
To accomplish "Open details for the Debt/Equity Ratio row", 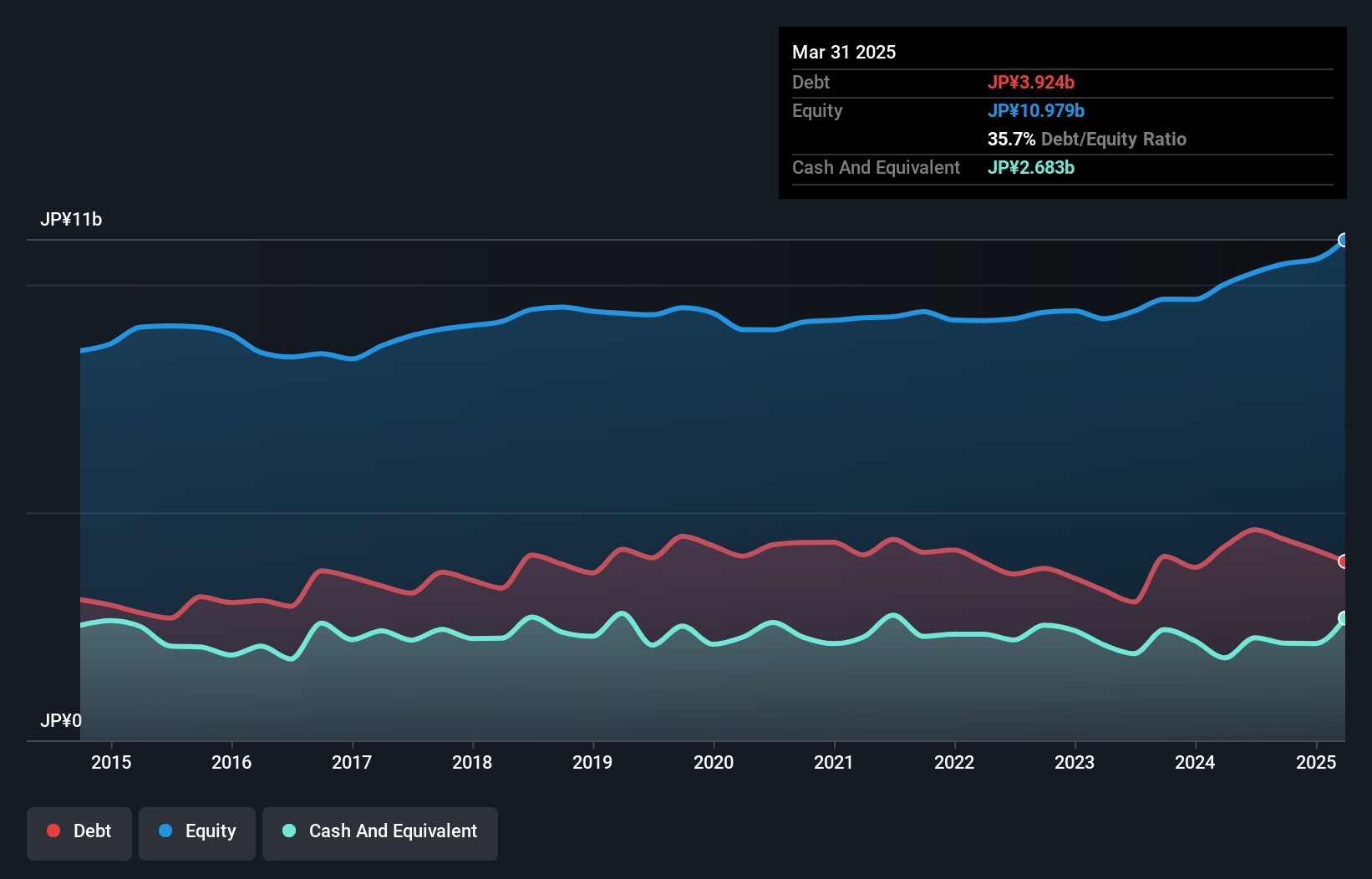I will [1086, 140].
